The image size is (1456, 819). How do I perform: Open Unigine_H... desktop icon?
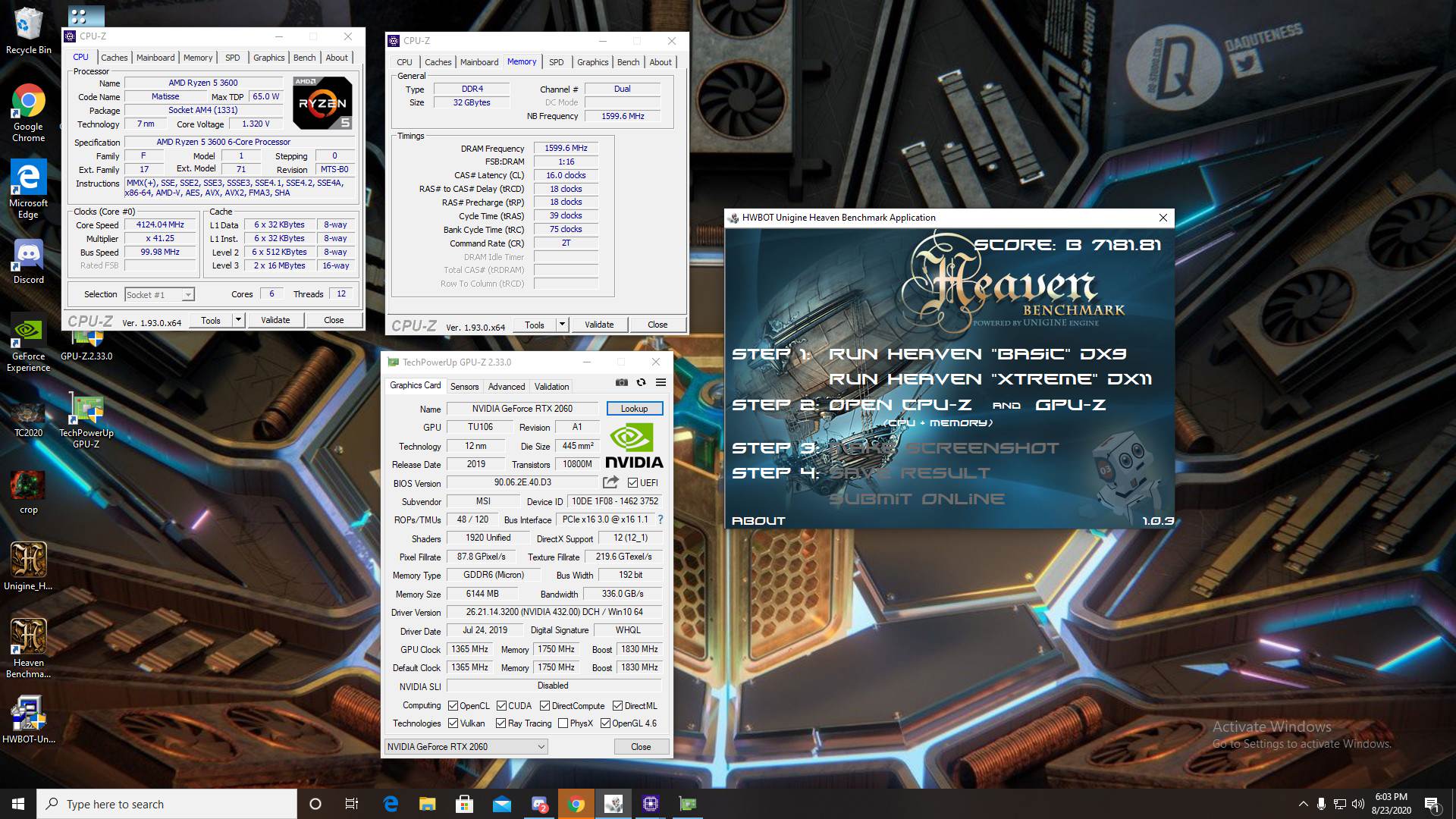28,566
